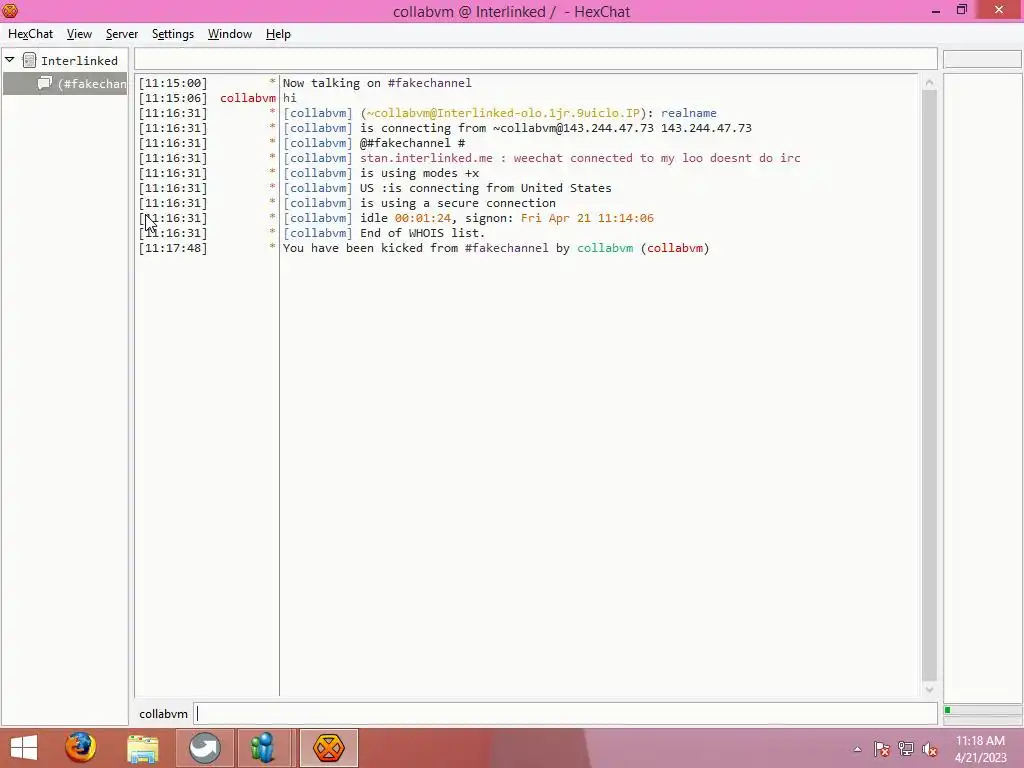The image size is (1024, 768).
Task: Open the clock showing 11:18 AM
Action: 980,749
